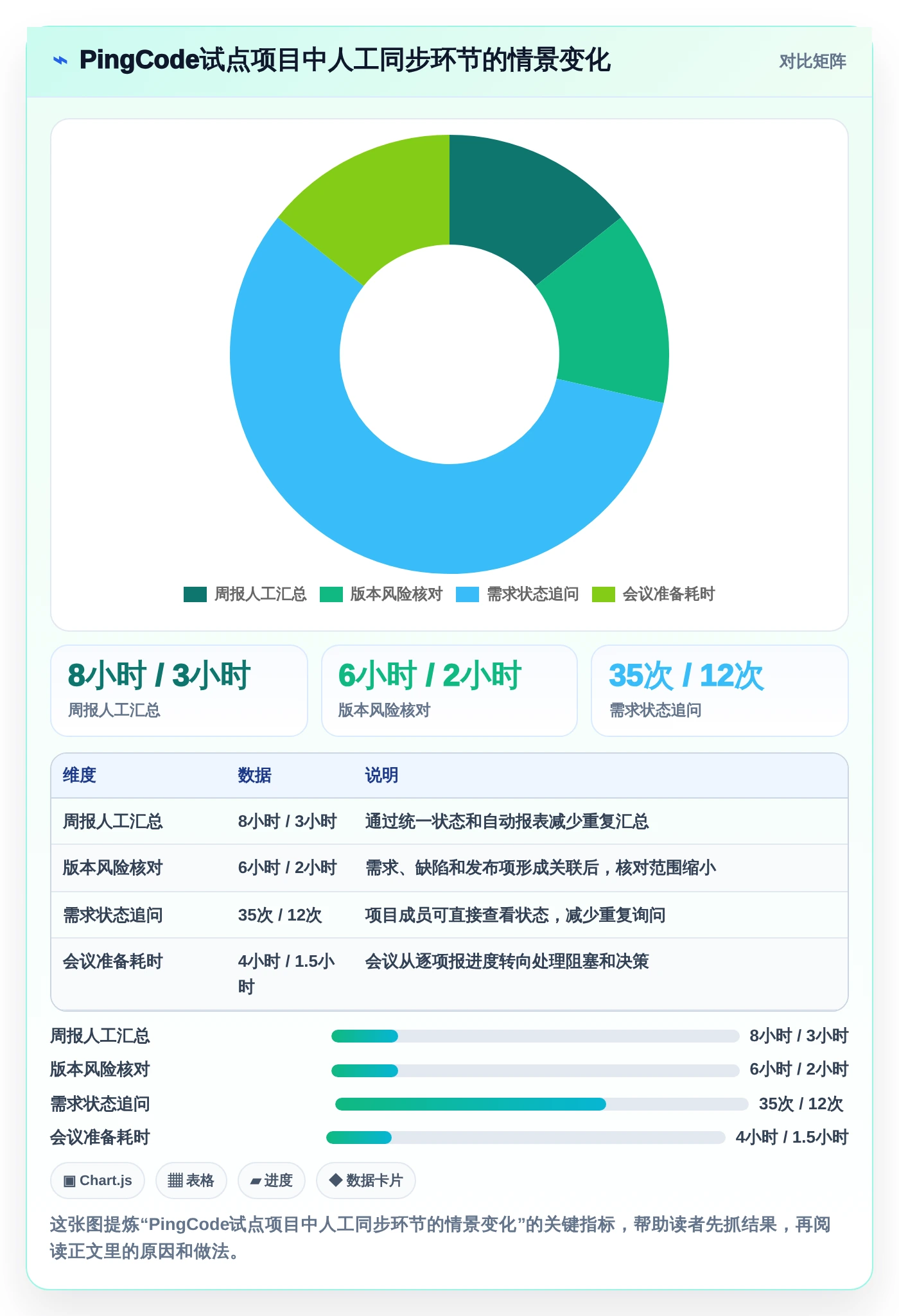Click the 说明 table column header
Viewport: 899px width, 1316px height.
click(x=381, y=775)
